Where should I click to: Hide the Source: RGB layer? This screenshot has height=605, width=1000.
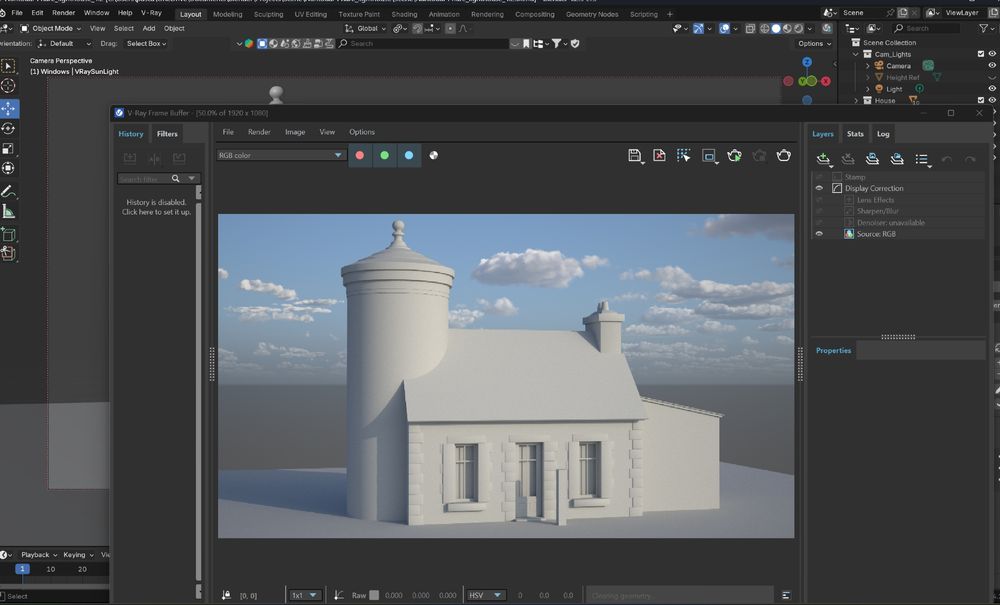click(x=820, y=234)
